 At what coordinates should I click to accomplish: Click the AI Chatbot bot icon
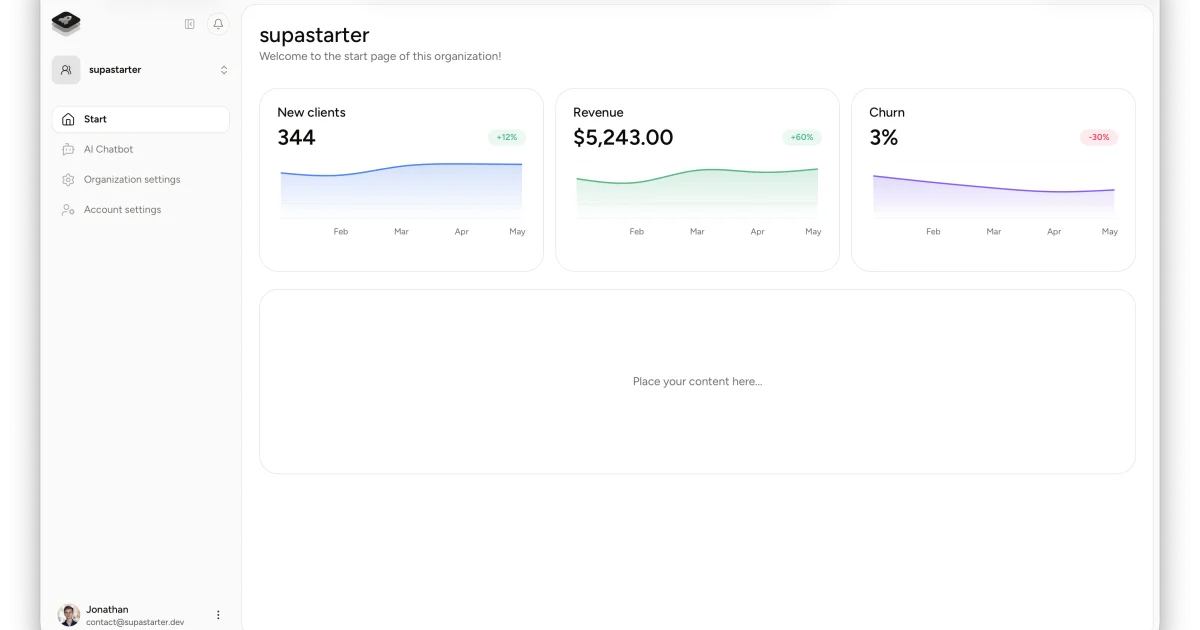pos(68,149)
